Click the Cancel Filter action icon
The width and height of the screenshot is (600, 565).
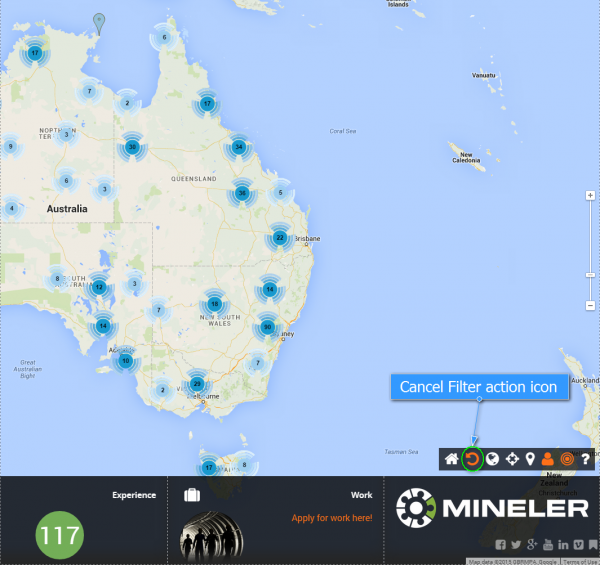pyautogui.click(x=472, y=459)
